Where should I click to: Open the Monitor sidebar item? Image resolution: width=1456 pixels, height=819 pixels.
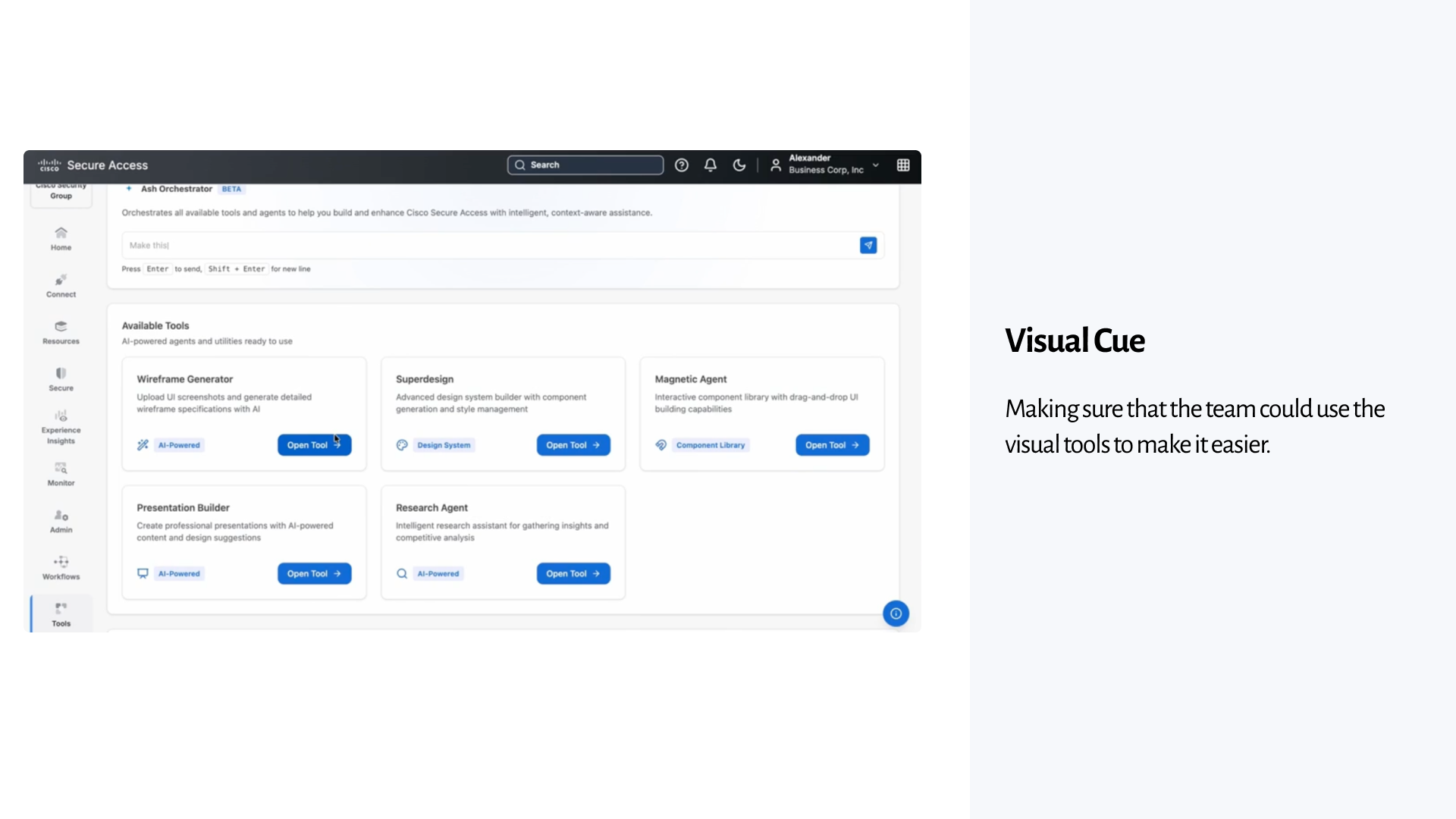61,474
